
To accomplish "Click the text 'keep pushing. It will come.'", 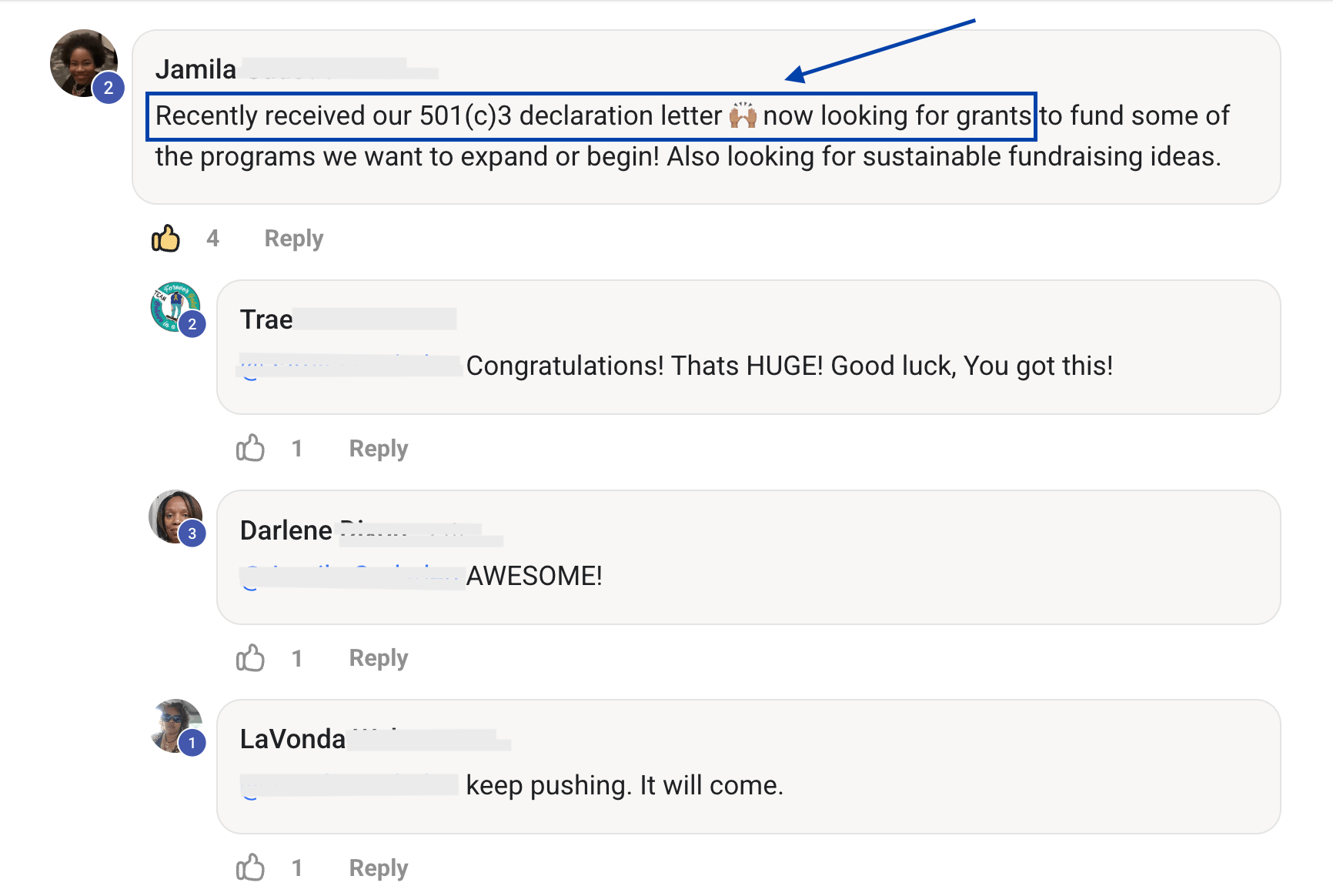I will click(625, 786).
